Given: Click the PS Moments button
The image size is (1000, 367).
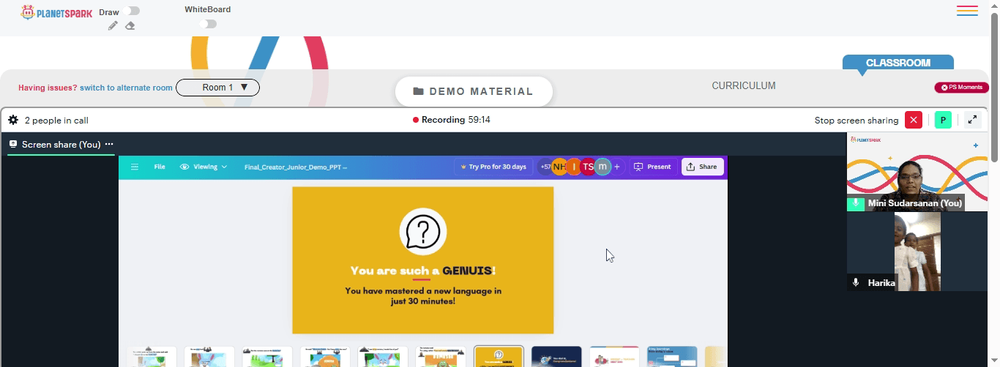Looking at the screenshot, I should (961, 87).
